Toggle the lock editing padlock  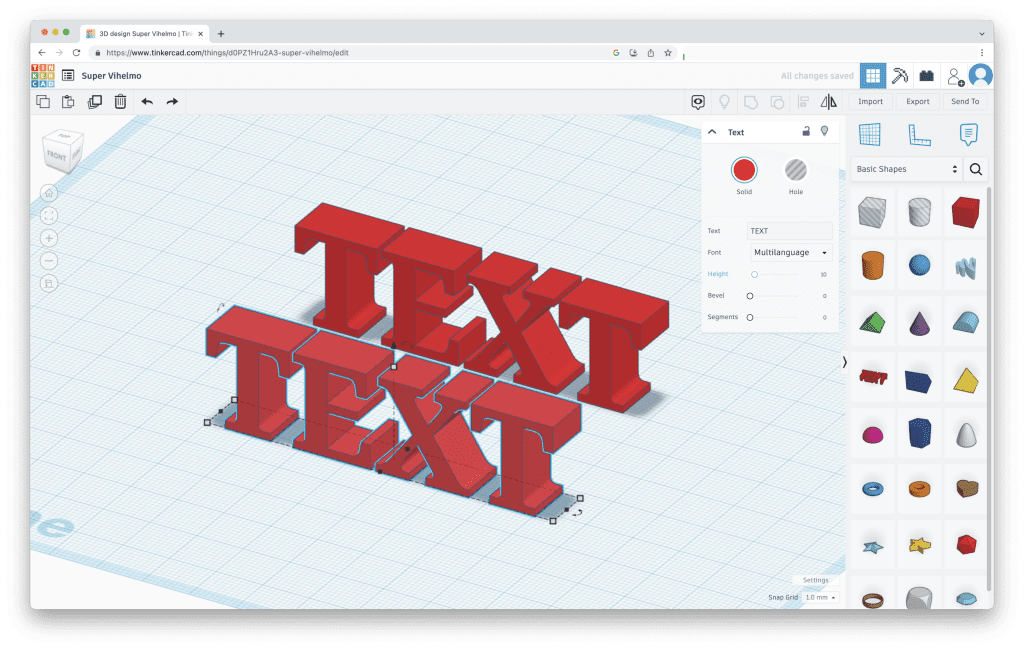click(806, 131)
